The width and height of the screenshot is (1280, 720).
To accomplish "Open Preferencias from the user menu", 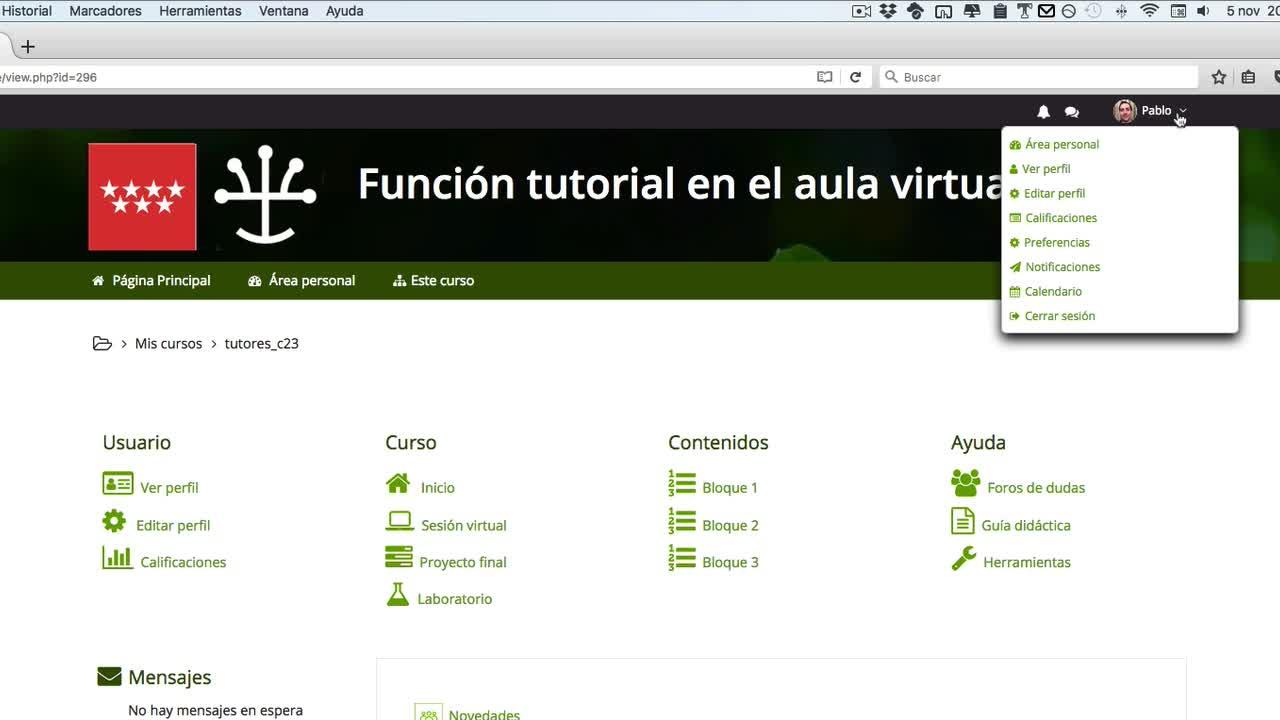I will point(1057,242).
